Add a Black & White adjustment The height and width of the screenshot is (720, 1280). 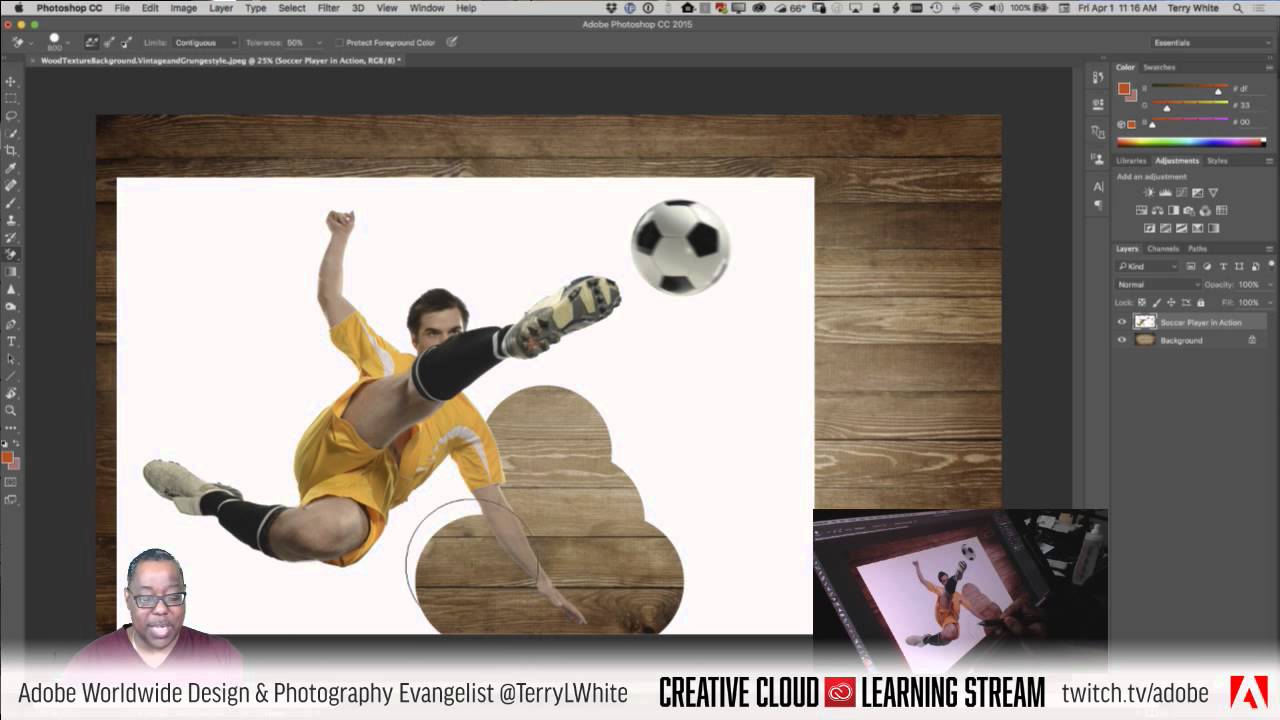click(1173, 211)
